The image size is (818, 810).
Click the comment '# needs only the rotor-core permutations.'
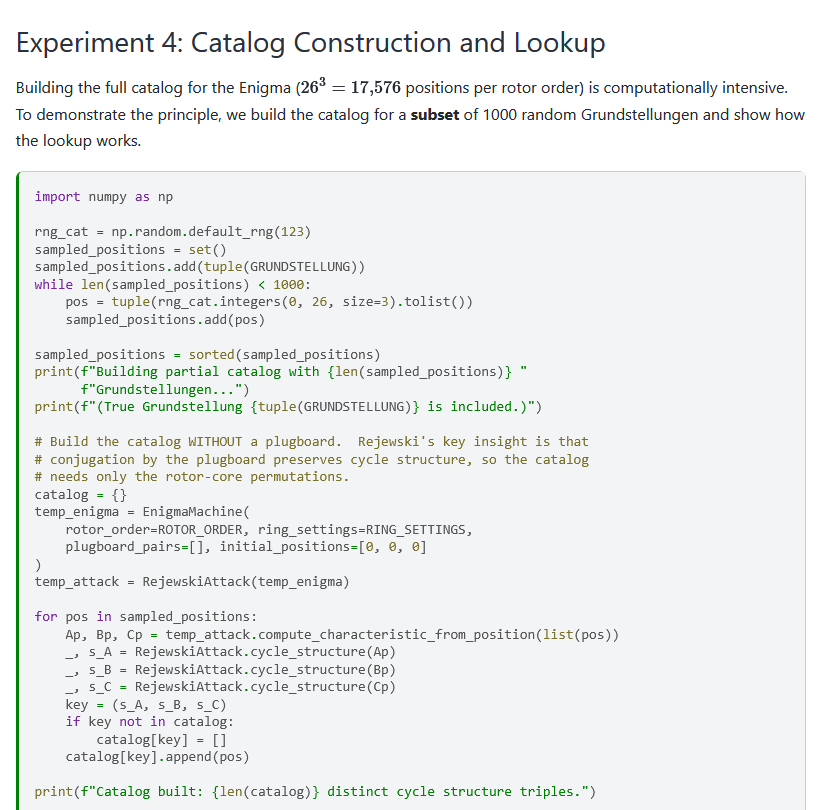pos(192,476)
